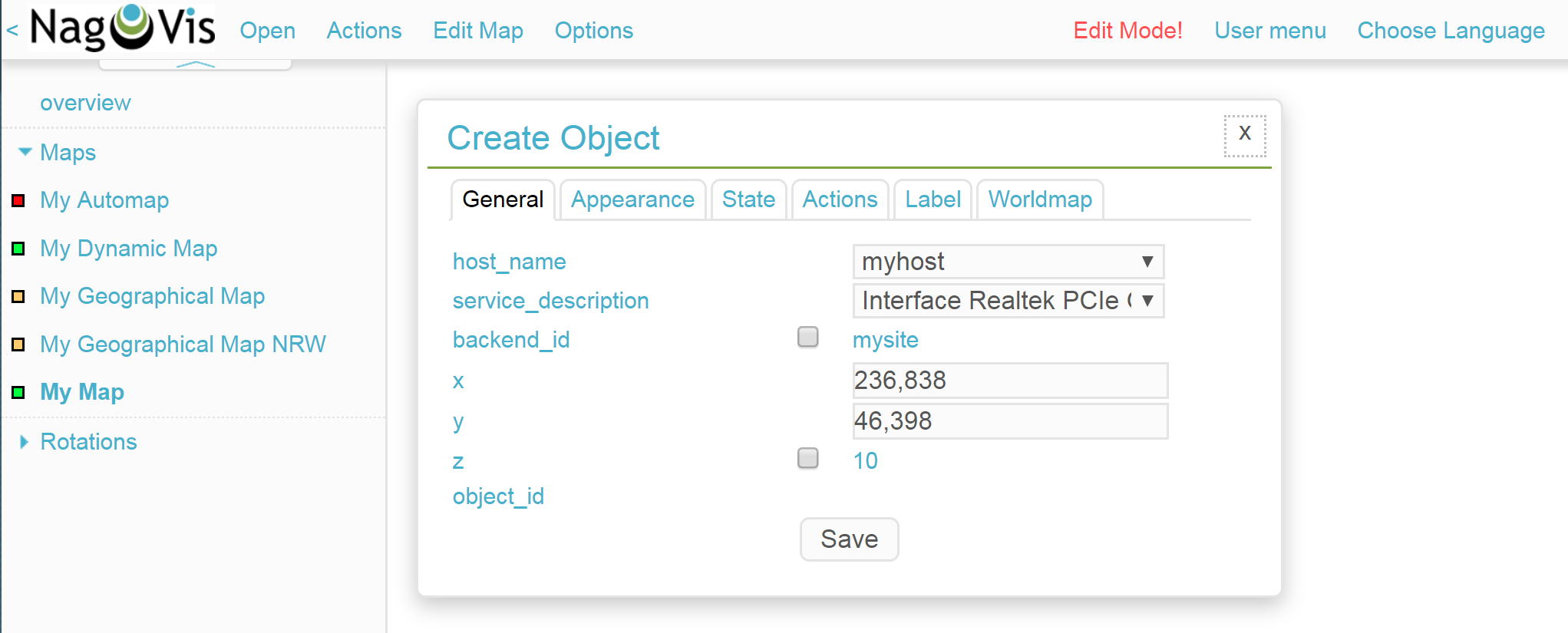Enable the z value checkbox

(x=807, y=459)
